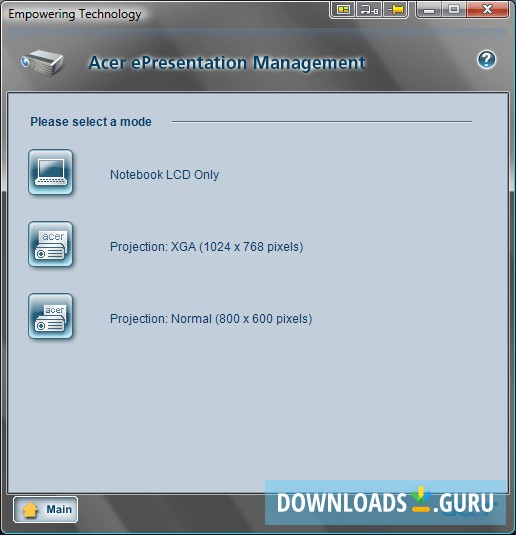Click the yellow panel layout title bar icon
516x535 pixels.
pos(343,9)
